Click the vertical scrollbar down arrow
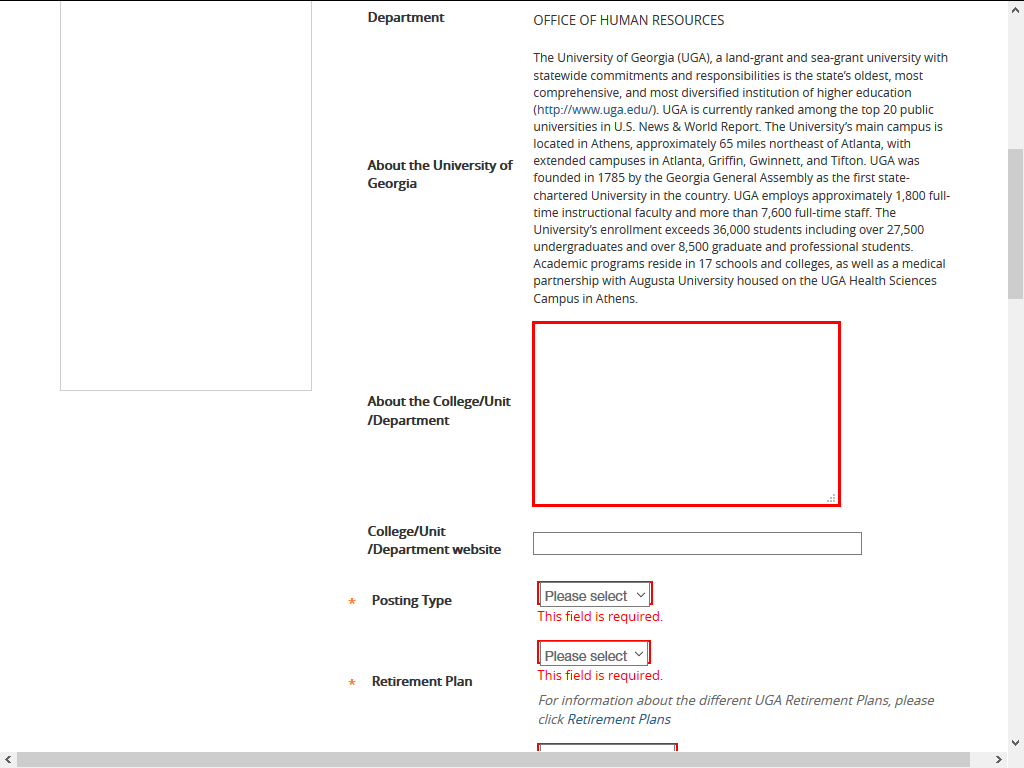The image size is (1024, 768). (x=1015, y=743)
